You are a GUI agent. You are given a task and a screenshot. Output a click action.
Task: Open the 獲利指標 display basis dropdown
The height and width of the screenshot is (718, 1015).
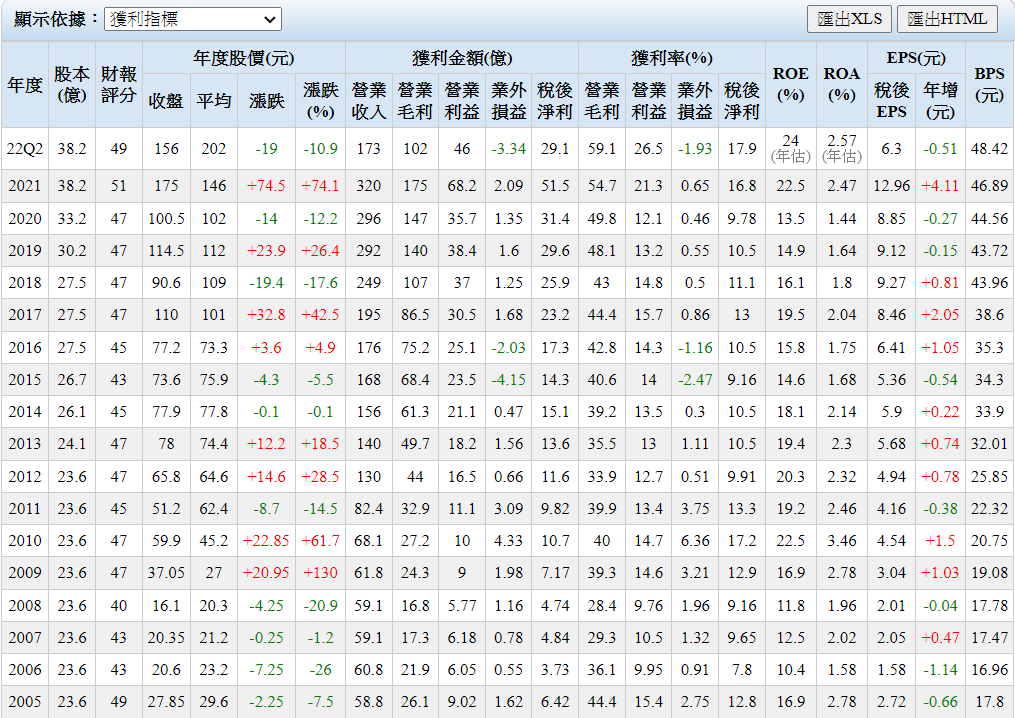pyautogui.click(x=193, y=19)
